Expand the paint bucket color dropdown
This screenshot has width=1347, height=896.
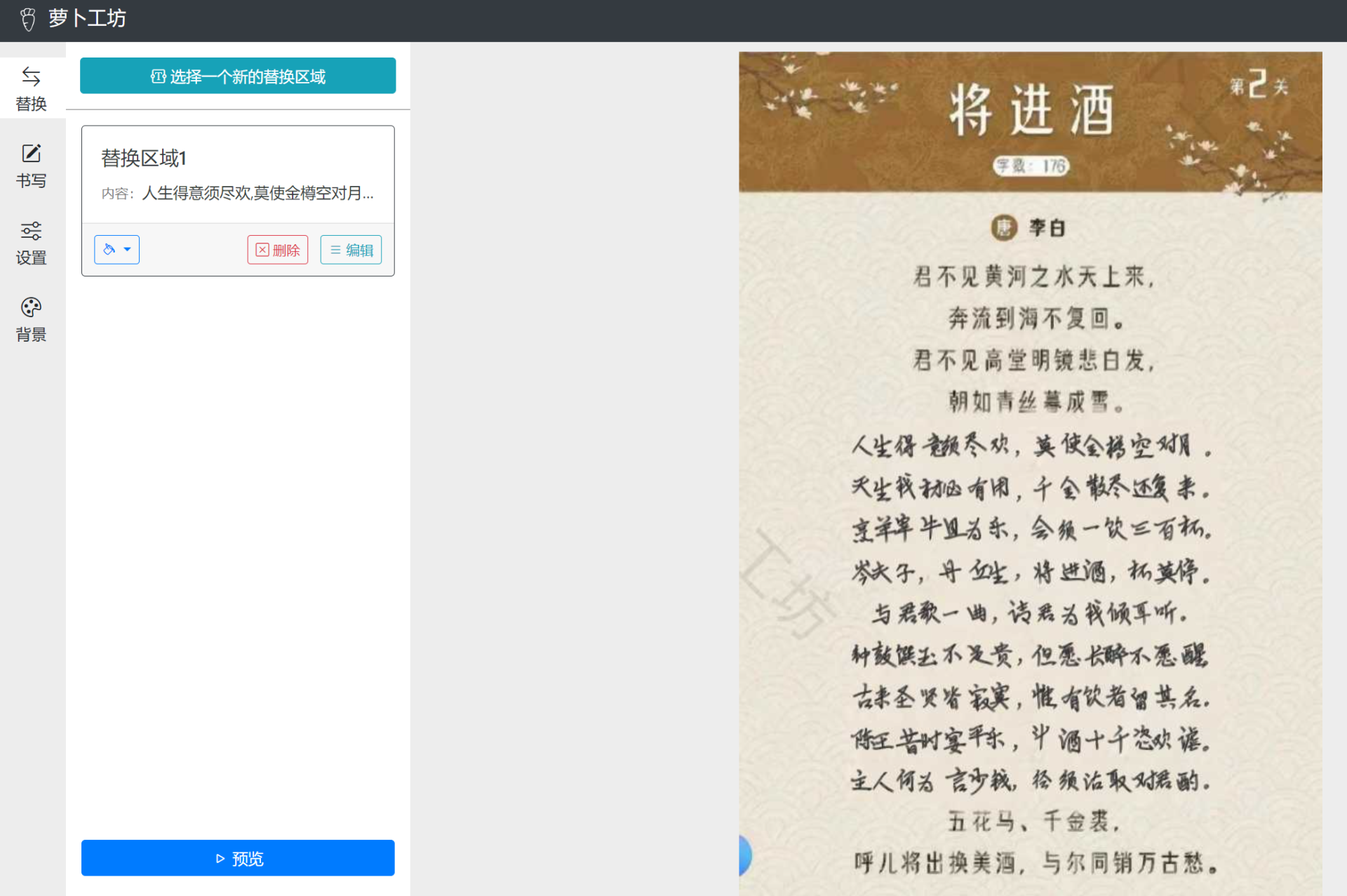click(x=116, y=250)
